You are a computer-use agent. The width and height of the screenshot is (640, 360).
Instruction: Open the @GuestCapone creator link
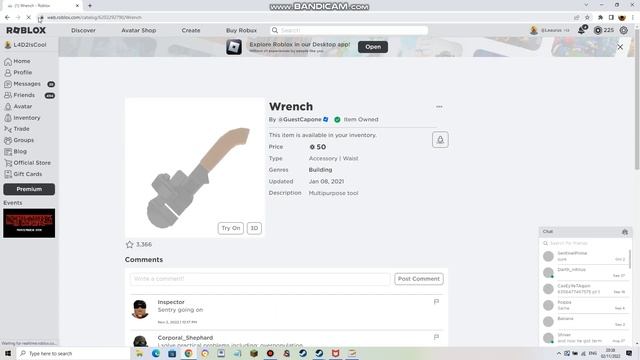[x=300, y=120]
